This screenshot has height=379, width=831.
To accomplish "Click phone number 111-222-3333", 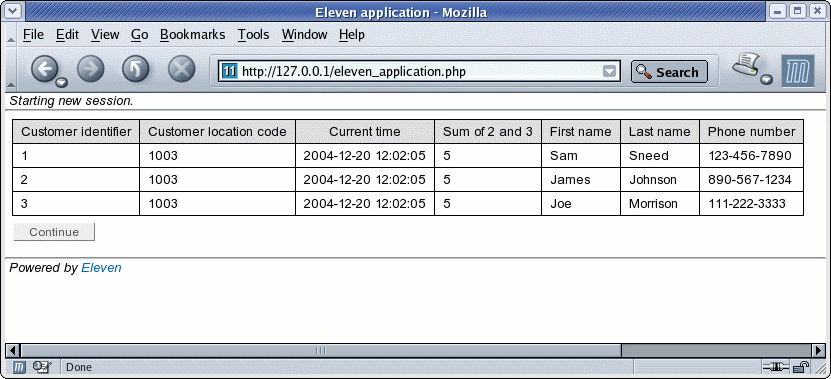I will pos(746,204).
